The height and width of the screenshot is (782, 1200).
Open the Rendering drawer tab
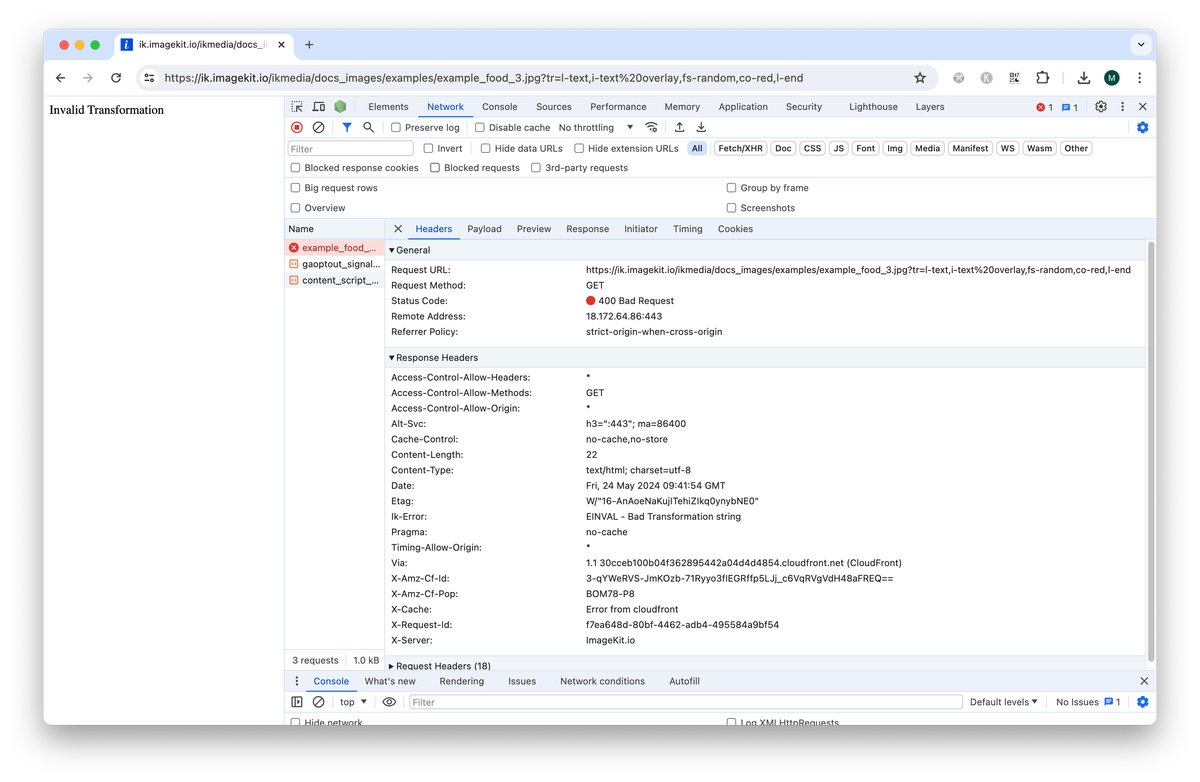(x=462, y=681)
